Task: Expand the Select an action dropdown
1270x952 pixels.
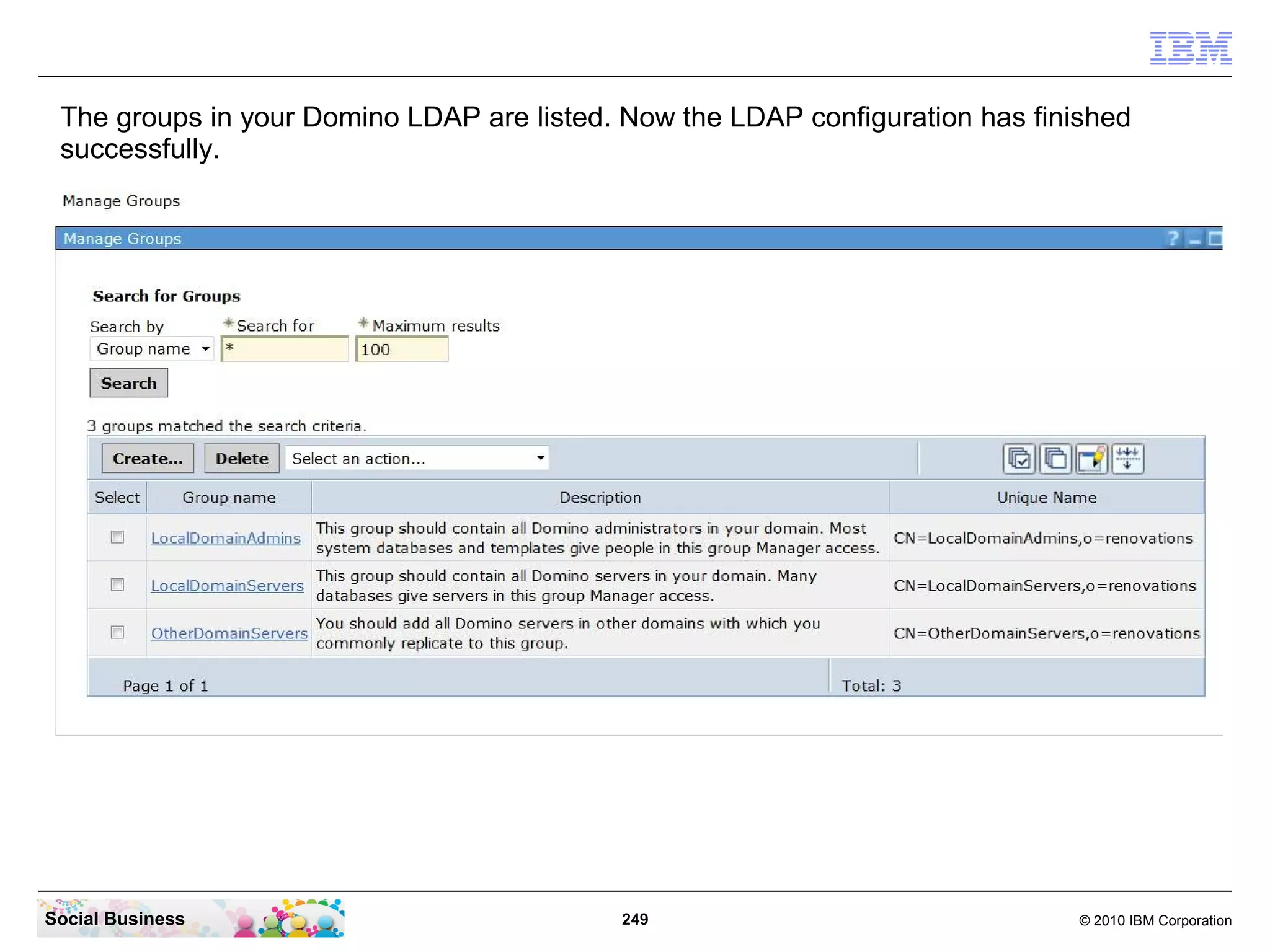Action: tap(417, 459)
